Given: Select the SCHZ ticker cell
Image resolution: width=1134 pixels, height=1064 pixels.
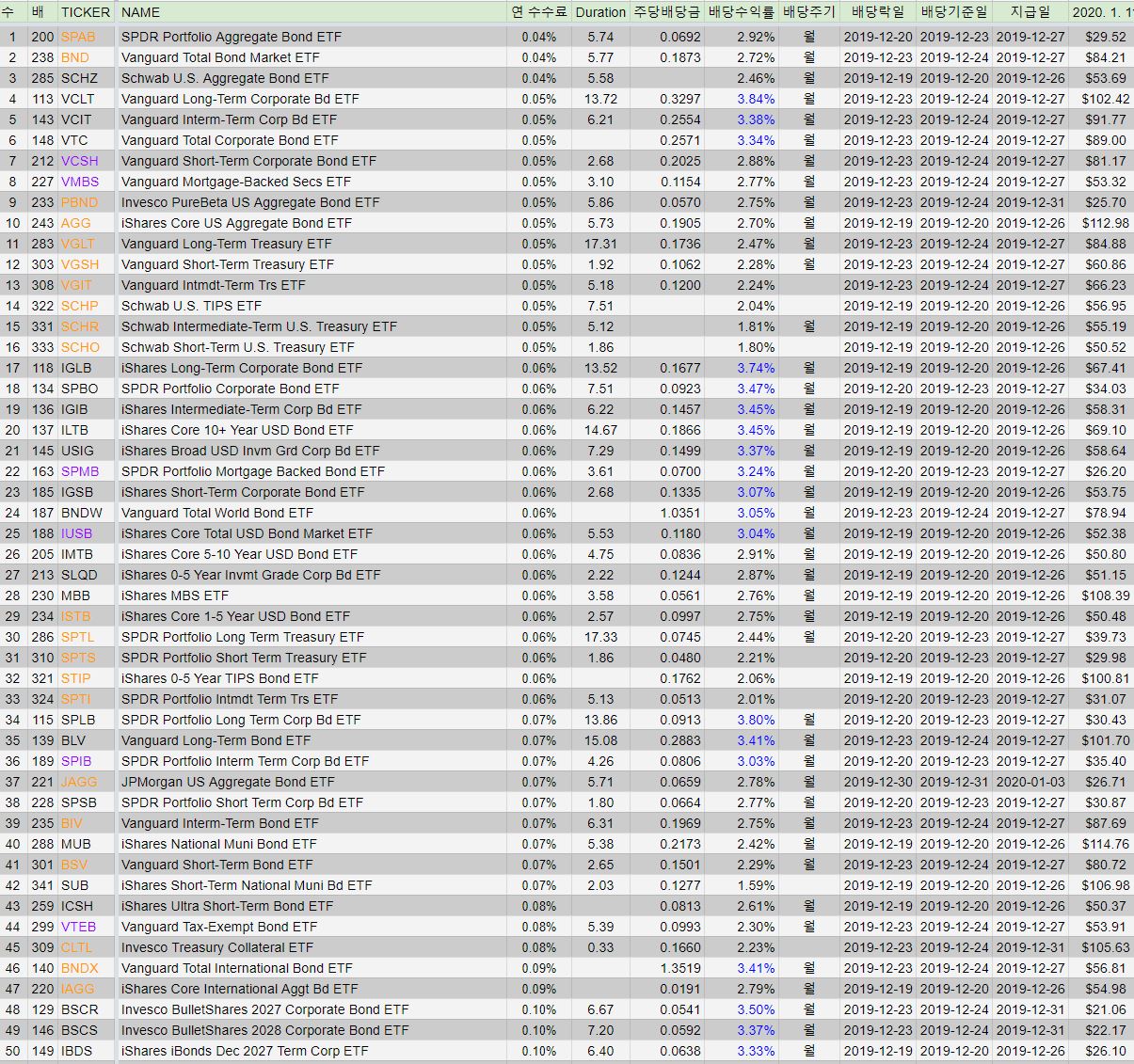Looking at the screenshot, I should (x=79, y=78).
